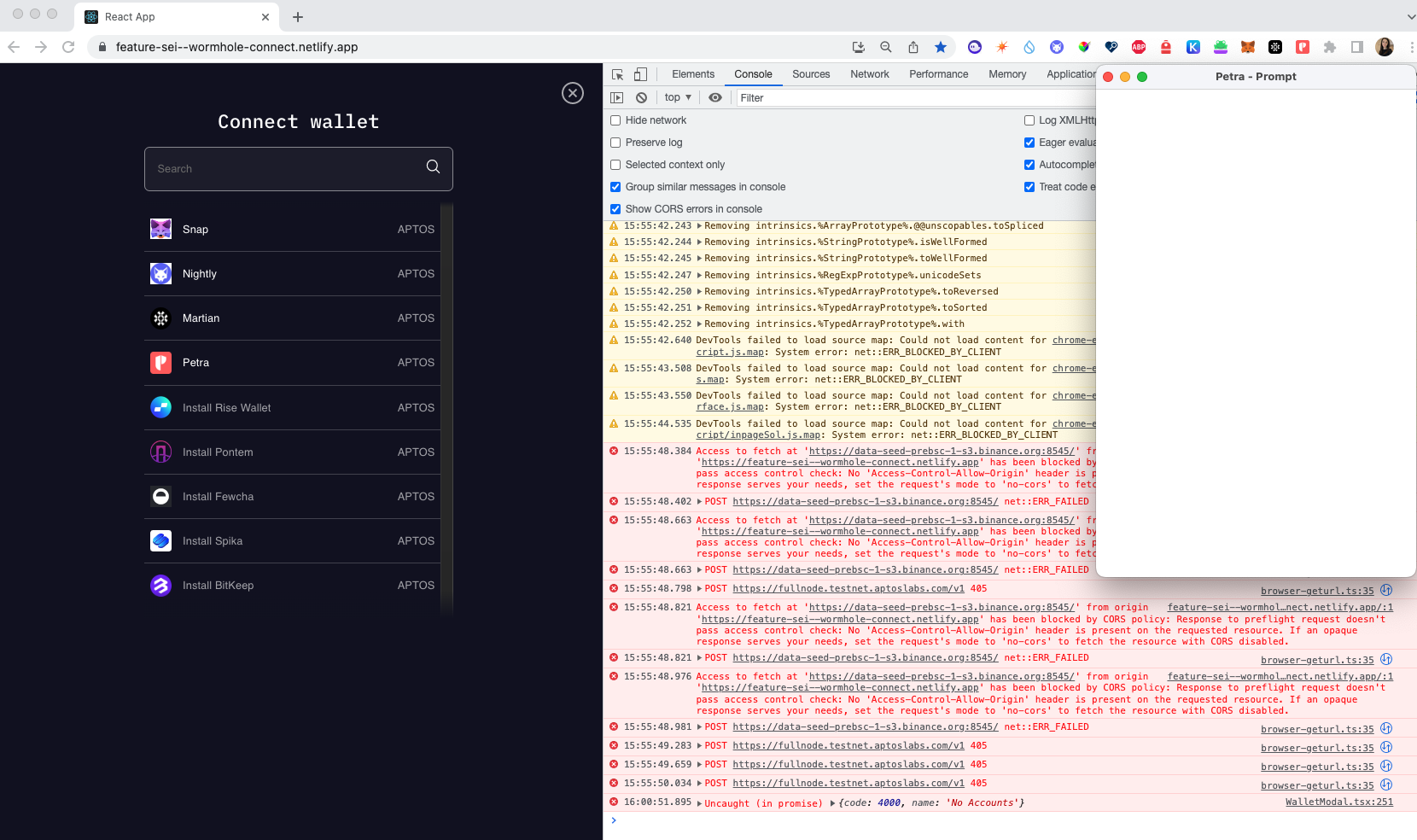
Task: Check the Hide network checkbox
Action: tap(615, 120)
